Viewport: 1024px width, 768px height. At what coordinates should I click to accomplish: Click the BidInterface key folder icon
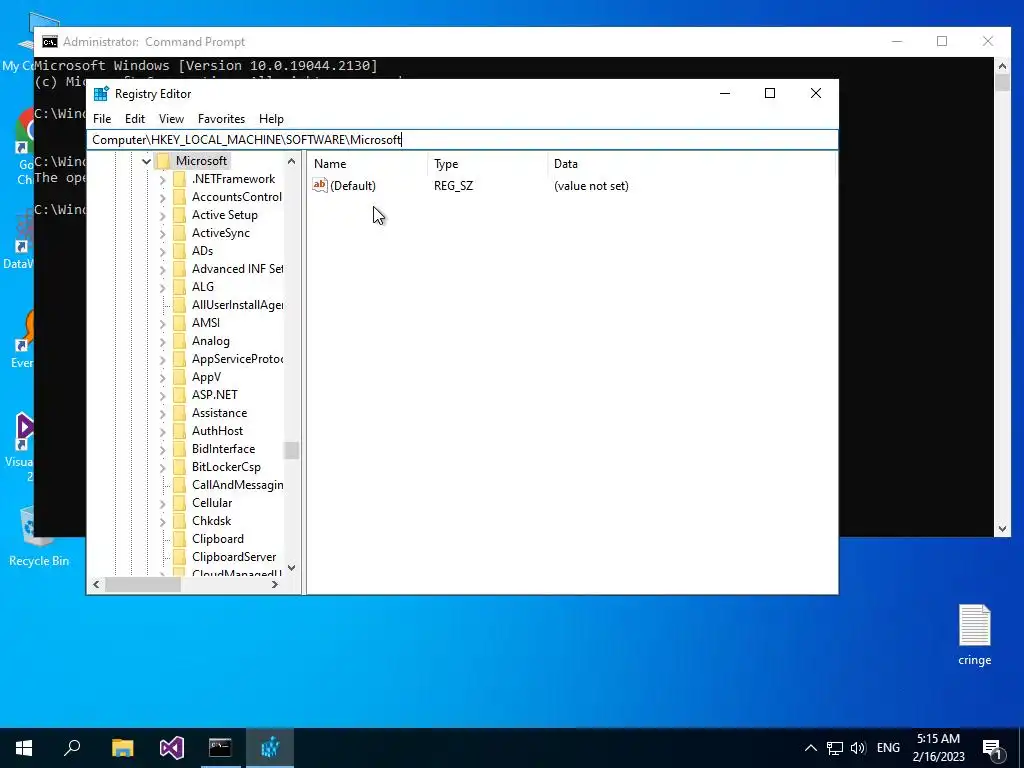click(x=180, y=449)
